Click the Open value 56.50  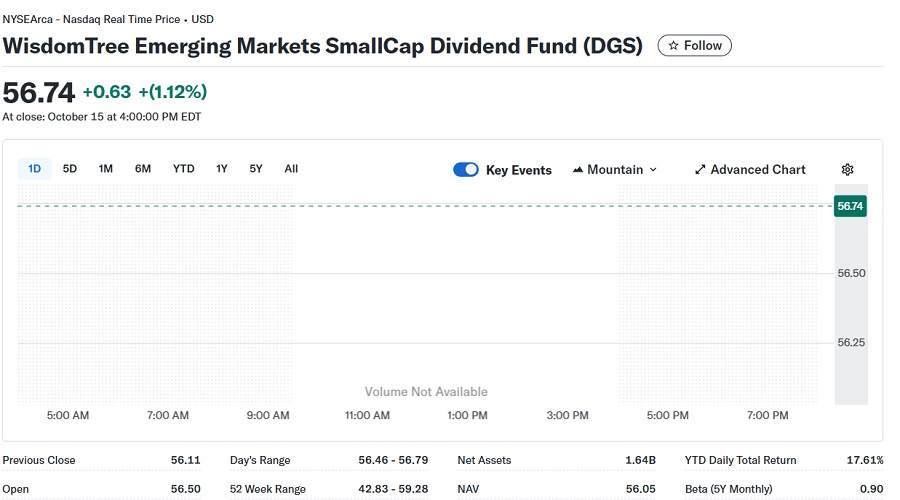point(185,489)
